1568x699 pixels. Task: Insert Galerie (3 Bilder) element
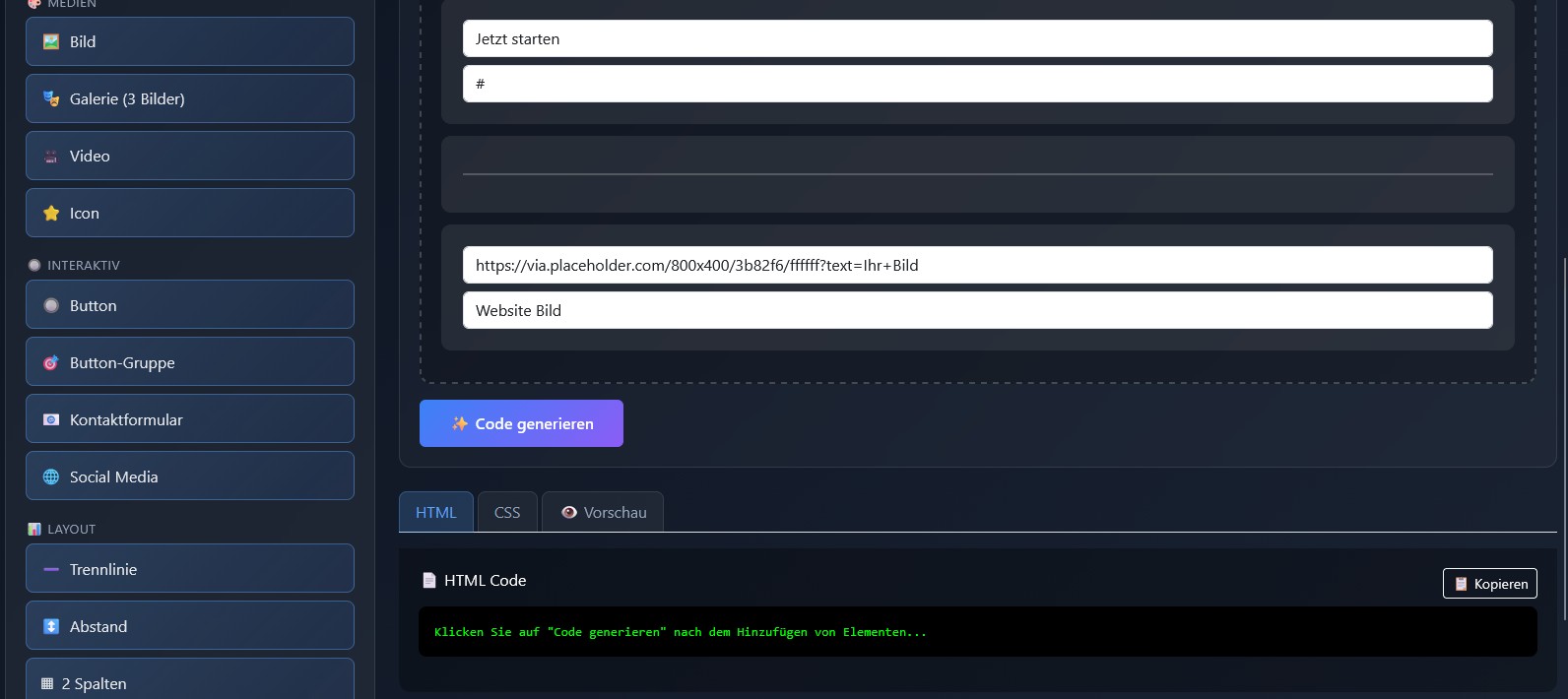tap(189, 98)
